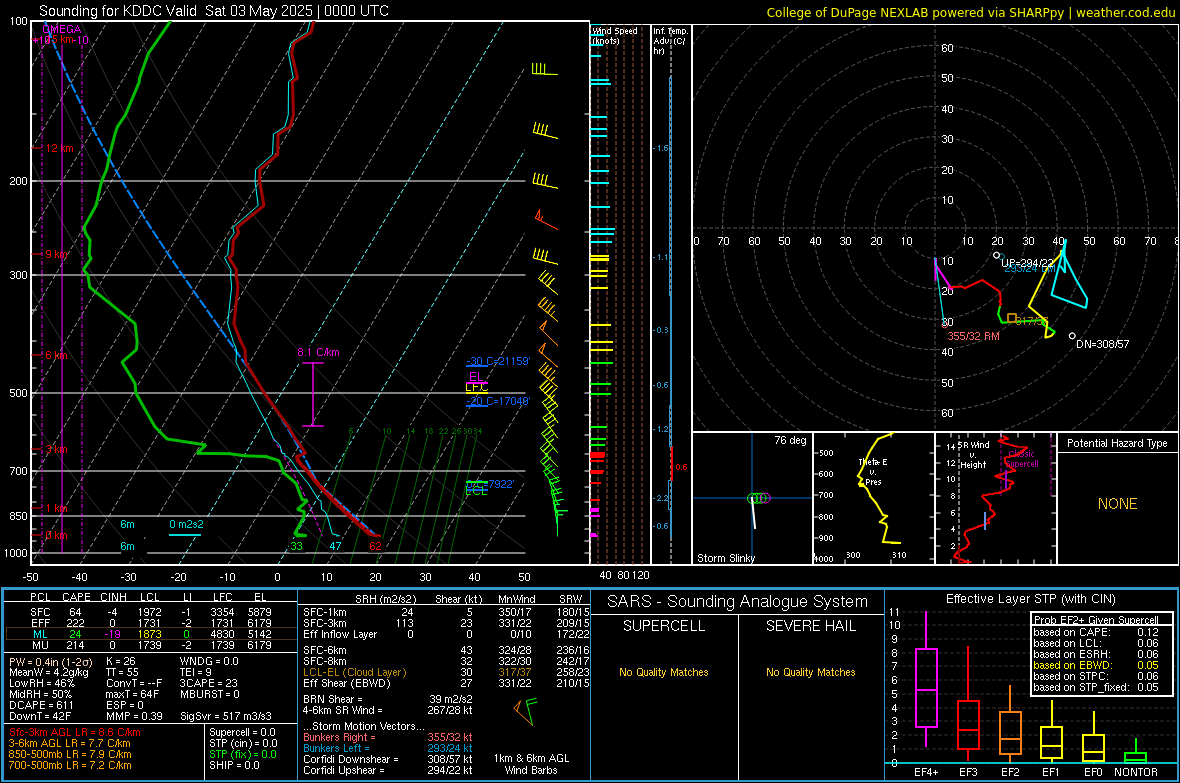
Task: Select the UP=294/22 hodograph label
Action: pos(1027,263)
